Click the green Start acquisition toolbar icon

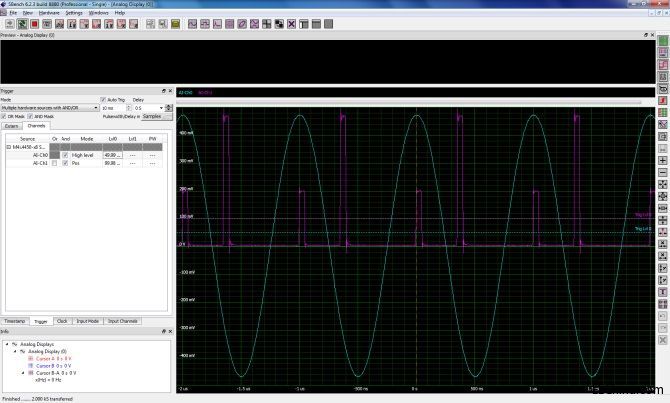coord(22,24)
